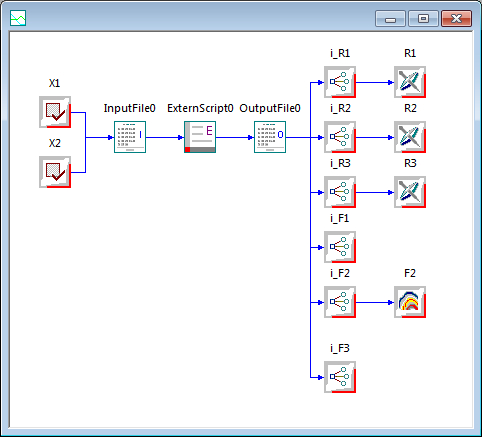482x437 pixels.
Task: Click the R1 response node icon
Action: (410, 82)
